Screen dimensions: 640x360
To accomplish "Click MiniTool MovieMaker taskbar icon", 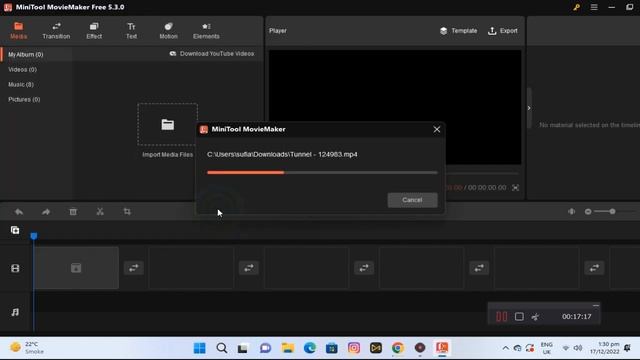I will [x=442, y=348].
